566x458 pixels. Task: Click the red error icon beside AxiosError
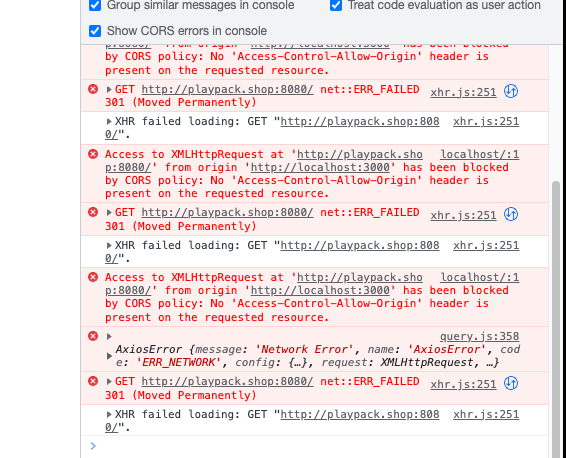(93, 336)
